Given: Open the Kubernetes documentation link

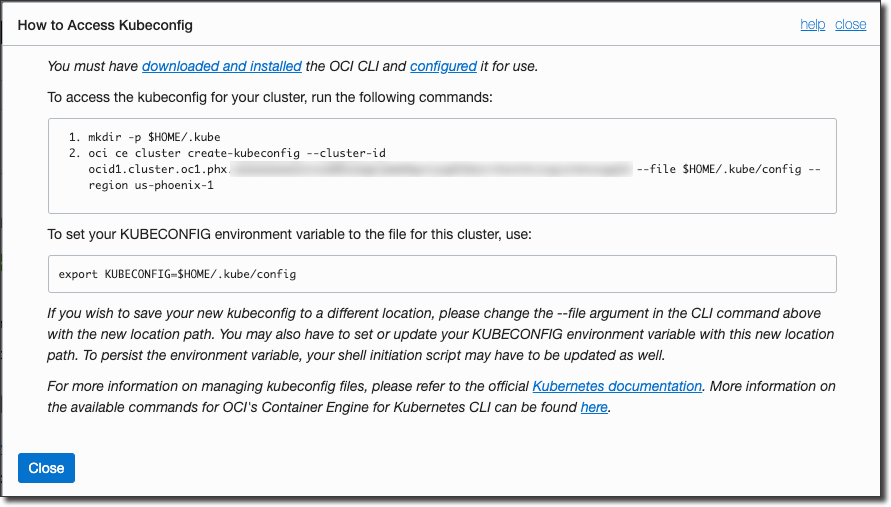Looking at the screenshot, I should pos(617,386).
